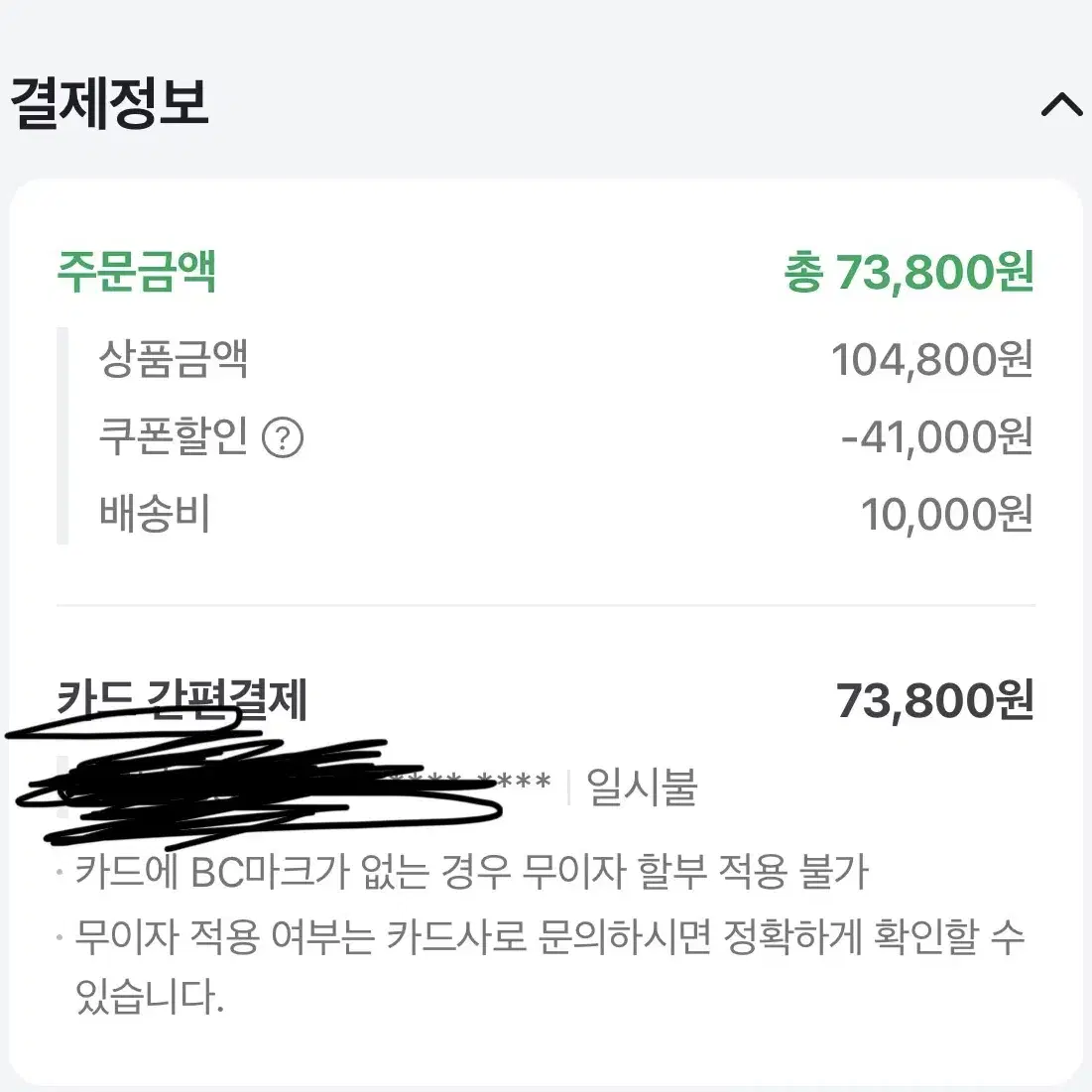
Task: Open the 쿠폰할인 help question-mark icon
Action: coord(282,437)
